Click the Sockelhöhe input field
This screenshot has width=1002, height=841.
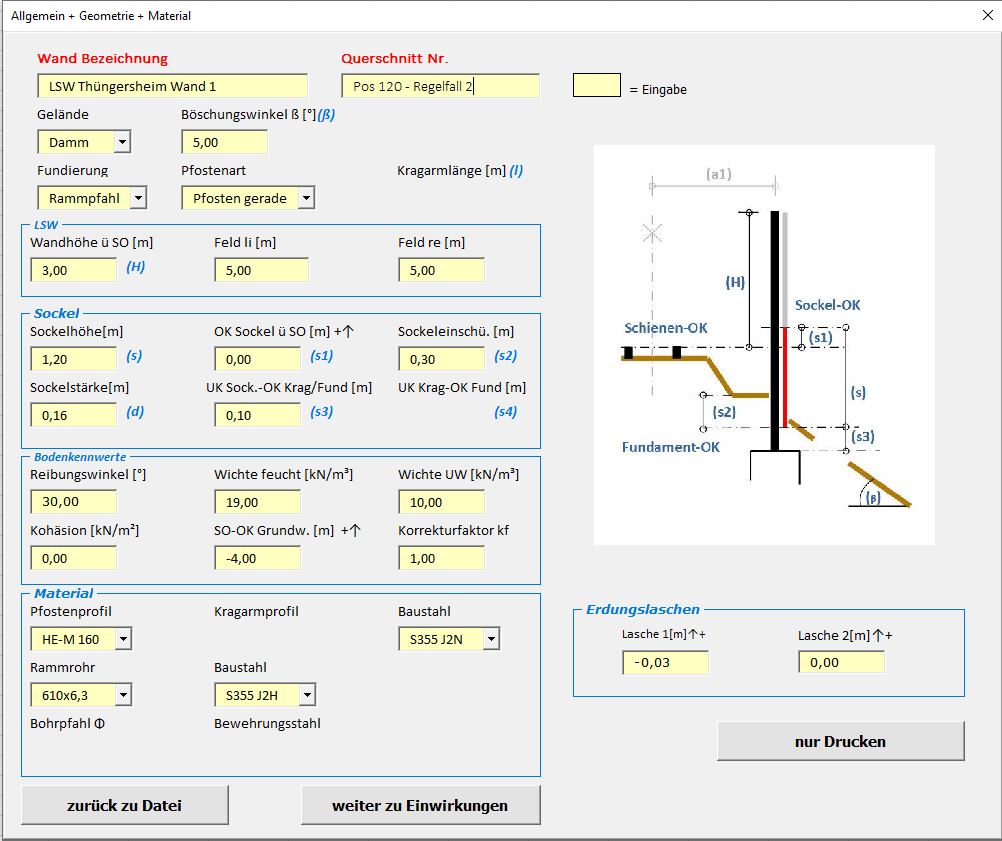(74, 358)
